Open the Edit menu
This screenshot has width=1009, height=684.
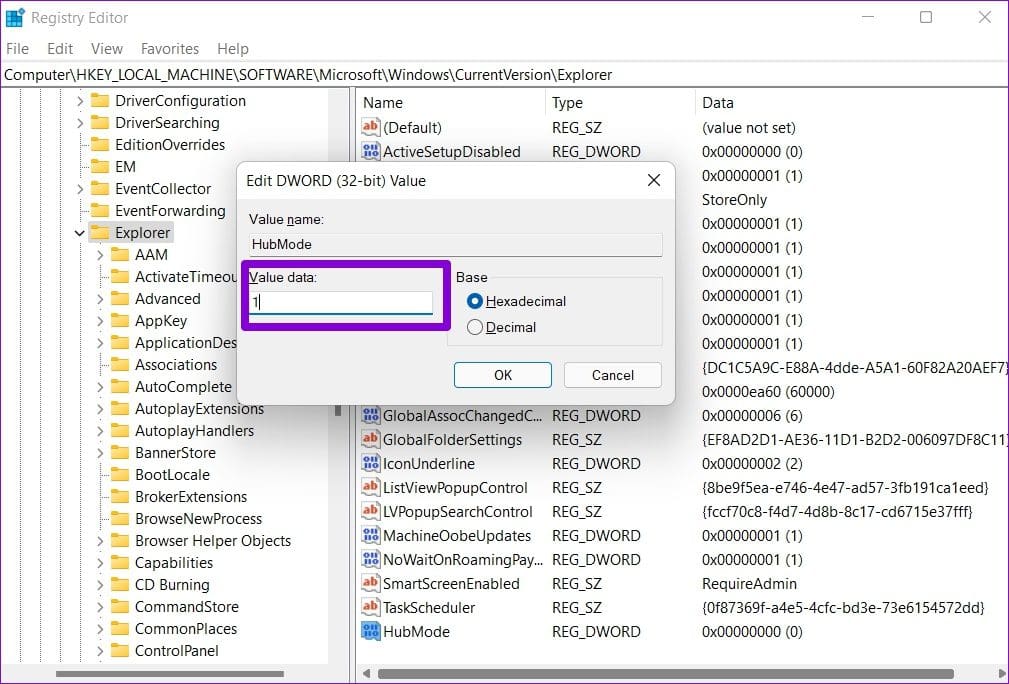pos(60,48)
